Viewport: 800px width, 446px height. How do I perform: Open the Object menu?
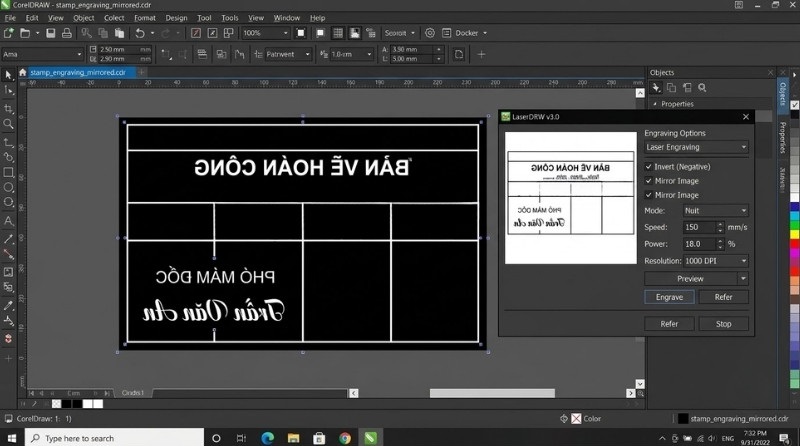[84, 18]
